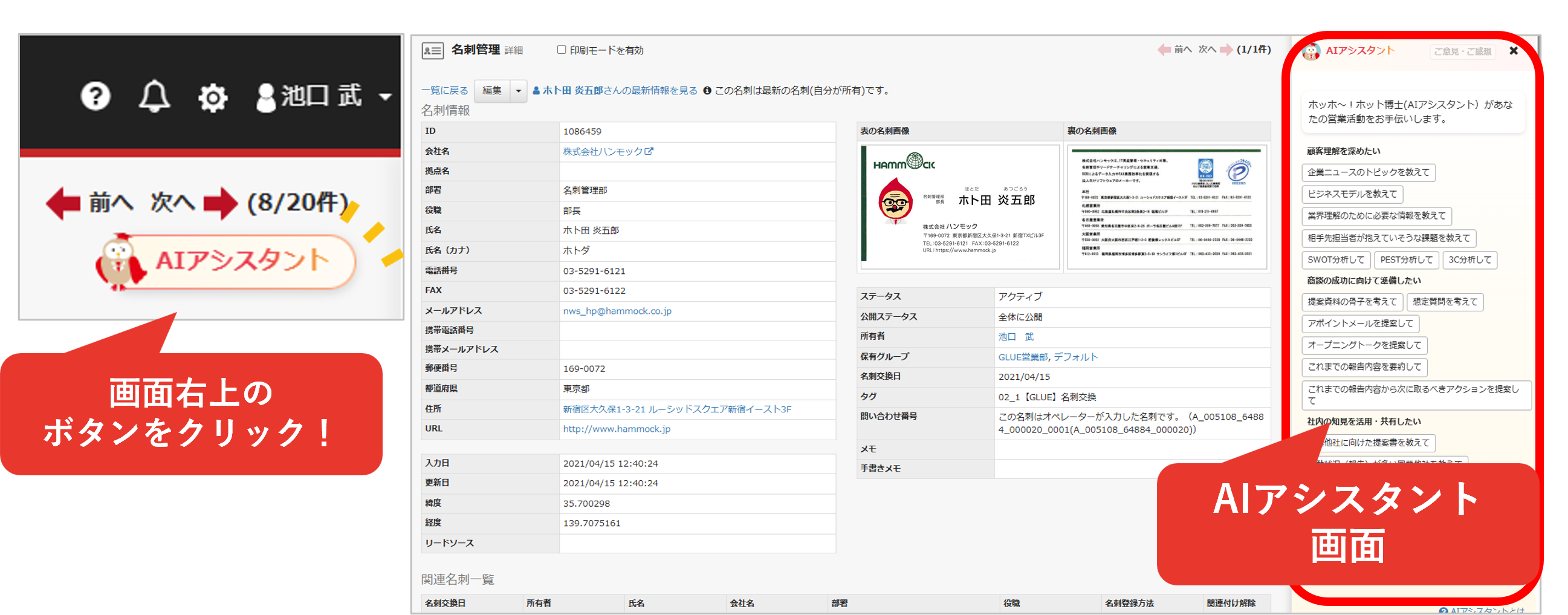Close the AIアシスタント panel

(1513, 51)
